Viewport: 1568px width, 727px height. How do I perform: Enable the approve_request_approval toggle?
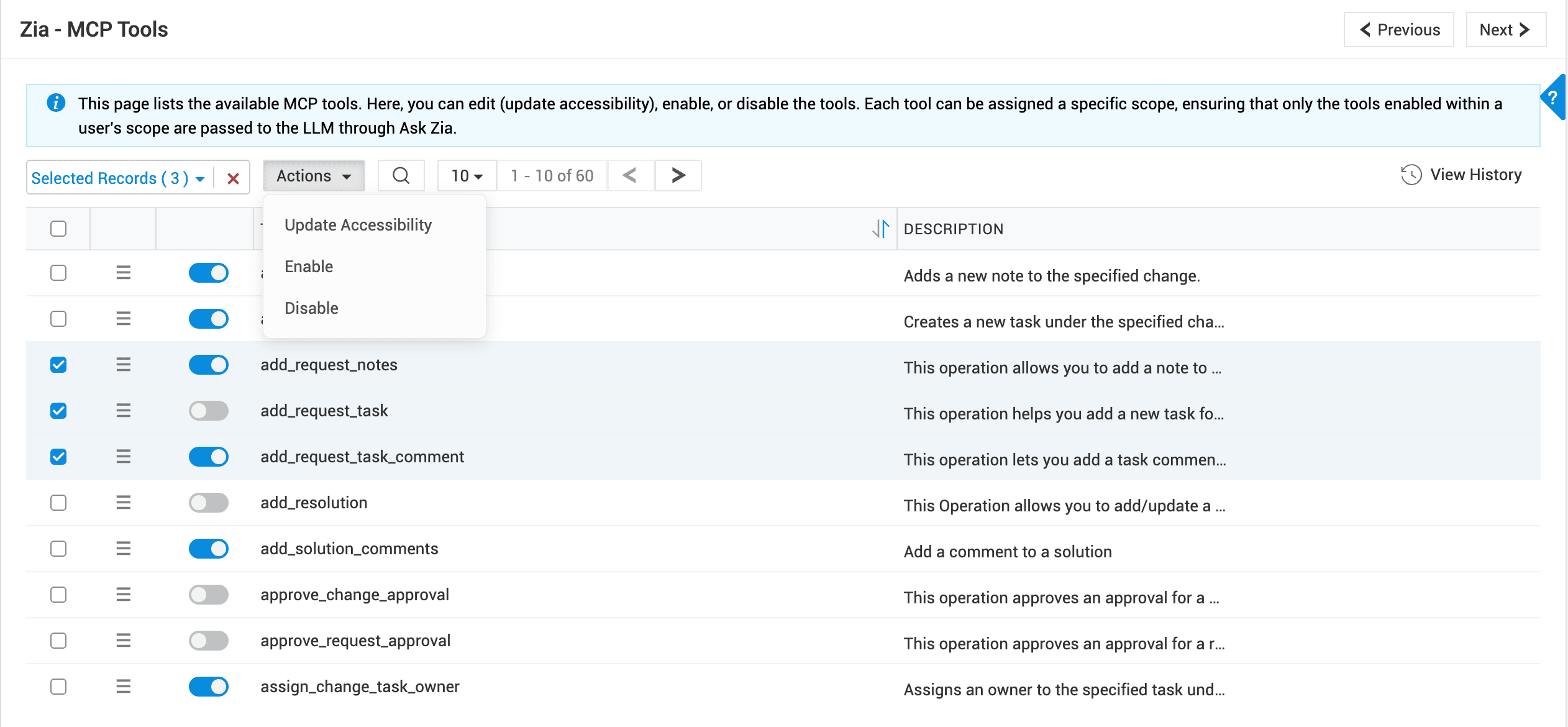(x=209, y=641)
